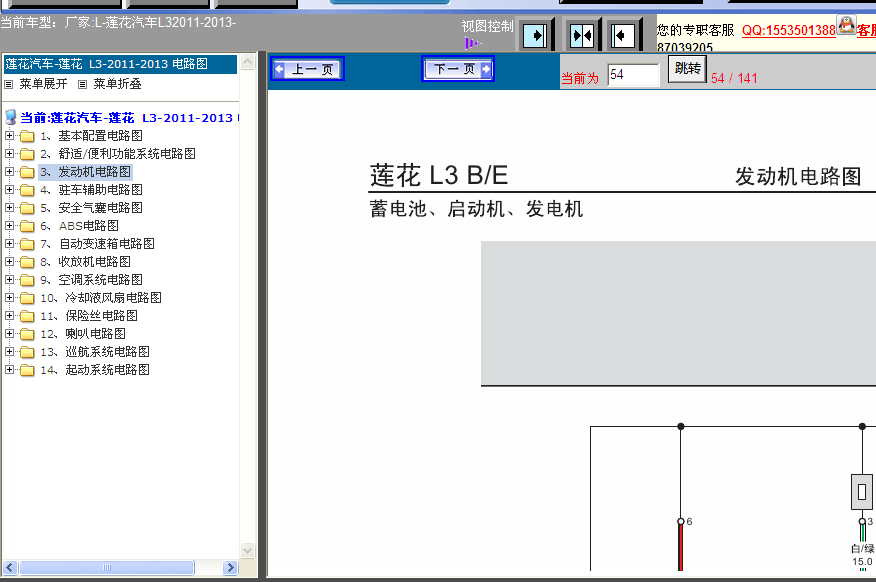Expand the 7、自动变速箱电路图 tree node

9,243
